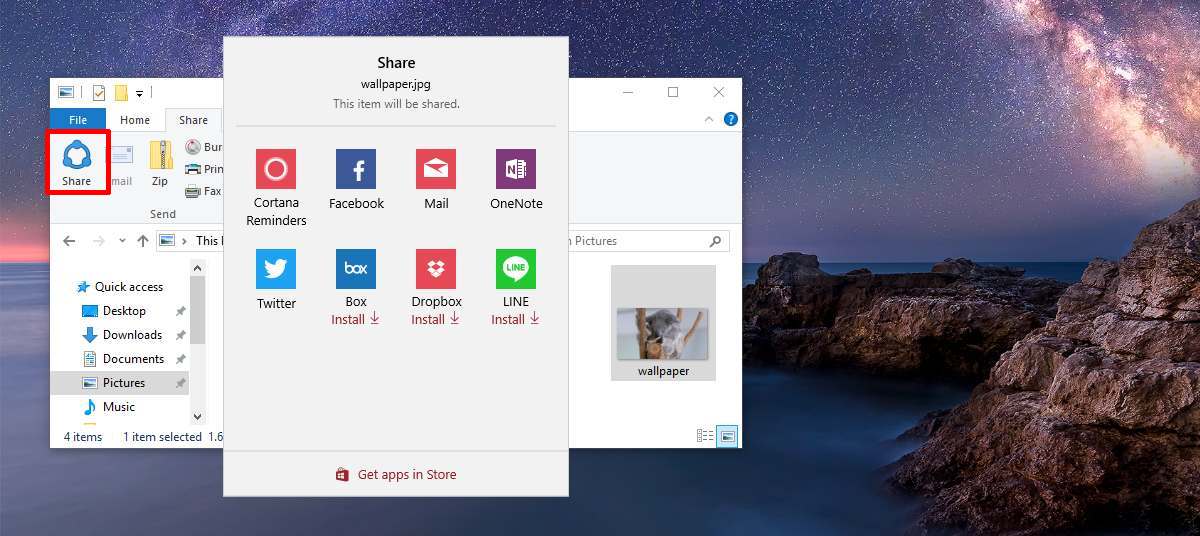This screenshot has width=1200, height=536.
Task: Click the address bar path
Action: tap(191, 241)
